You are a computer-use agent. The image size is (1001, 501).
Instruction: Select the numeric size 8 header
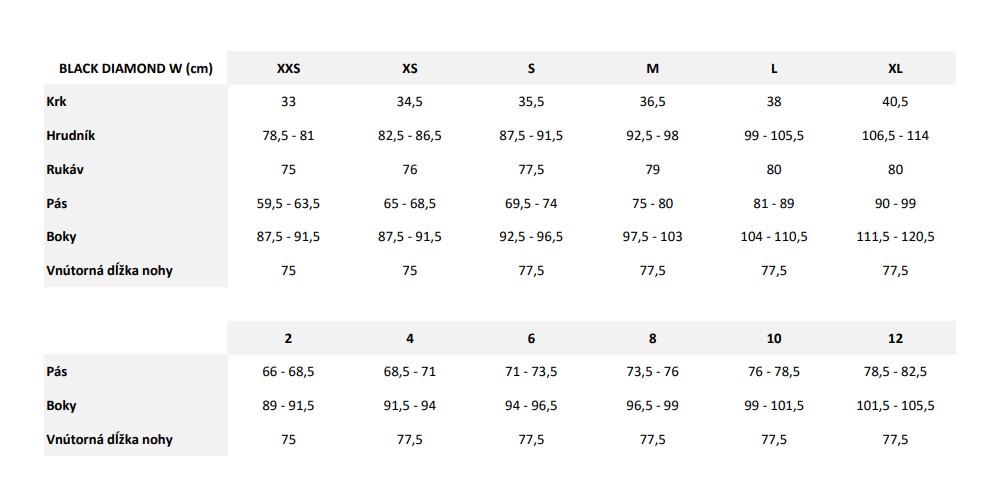tap(652, 338)
